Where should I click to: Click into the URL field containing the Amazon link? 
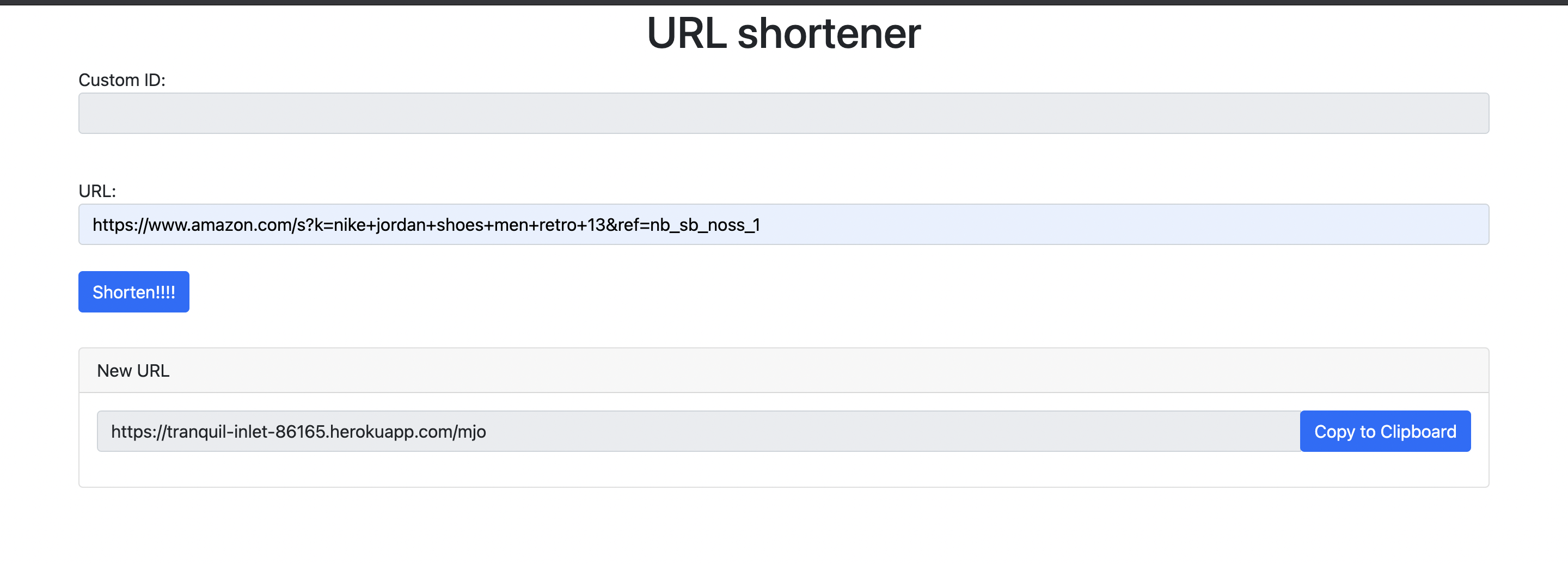click(x=783, y=224)
